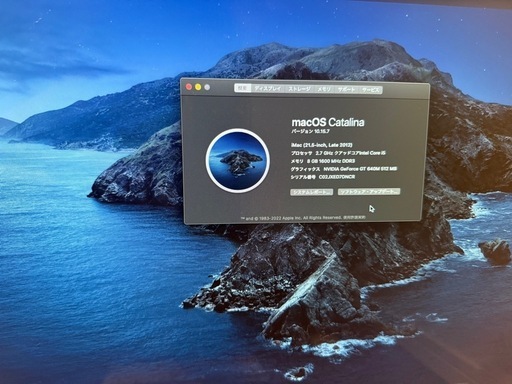Click the macOS Catalina island logo
The image size is (512, 384).
(x=237, y=160)
